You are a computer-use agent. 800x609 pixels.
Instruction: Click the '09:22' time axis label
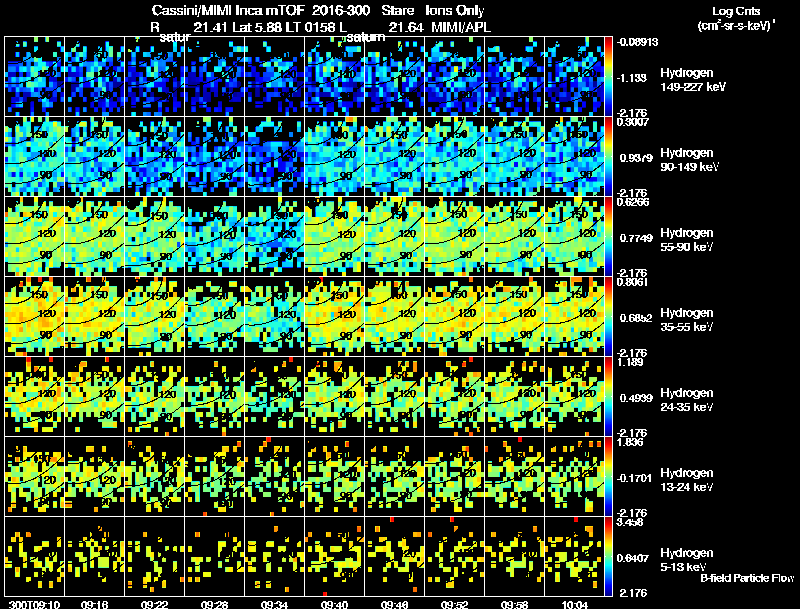click(155, 605)
